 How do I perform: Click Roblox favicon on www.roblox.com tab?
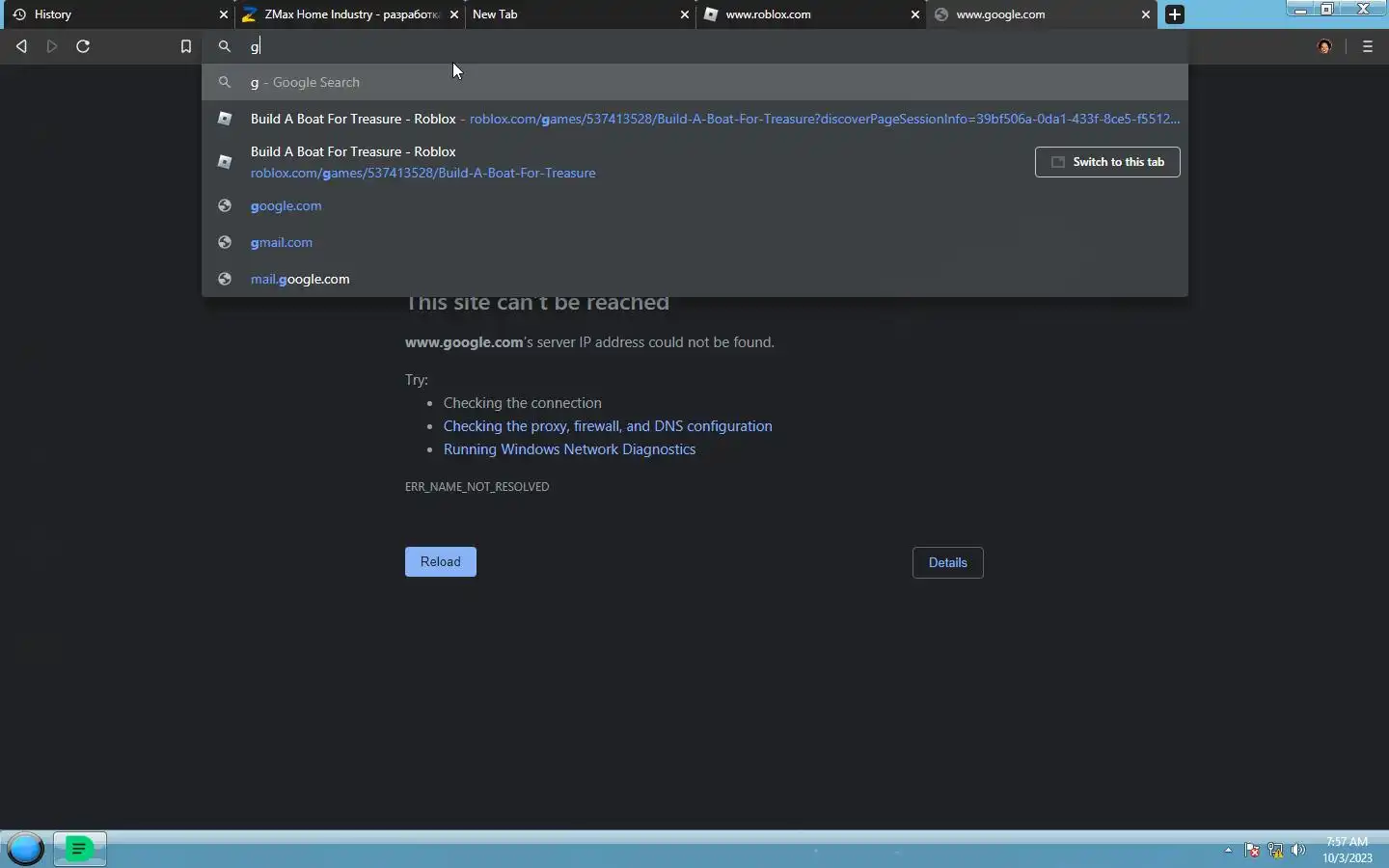(711, 14)
